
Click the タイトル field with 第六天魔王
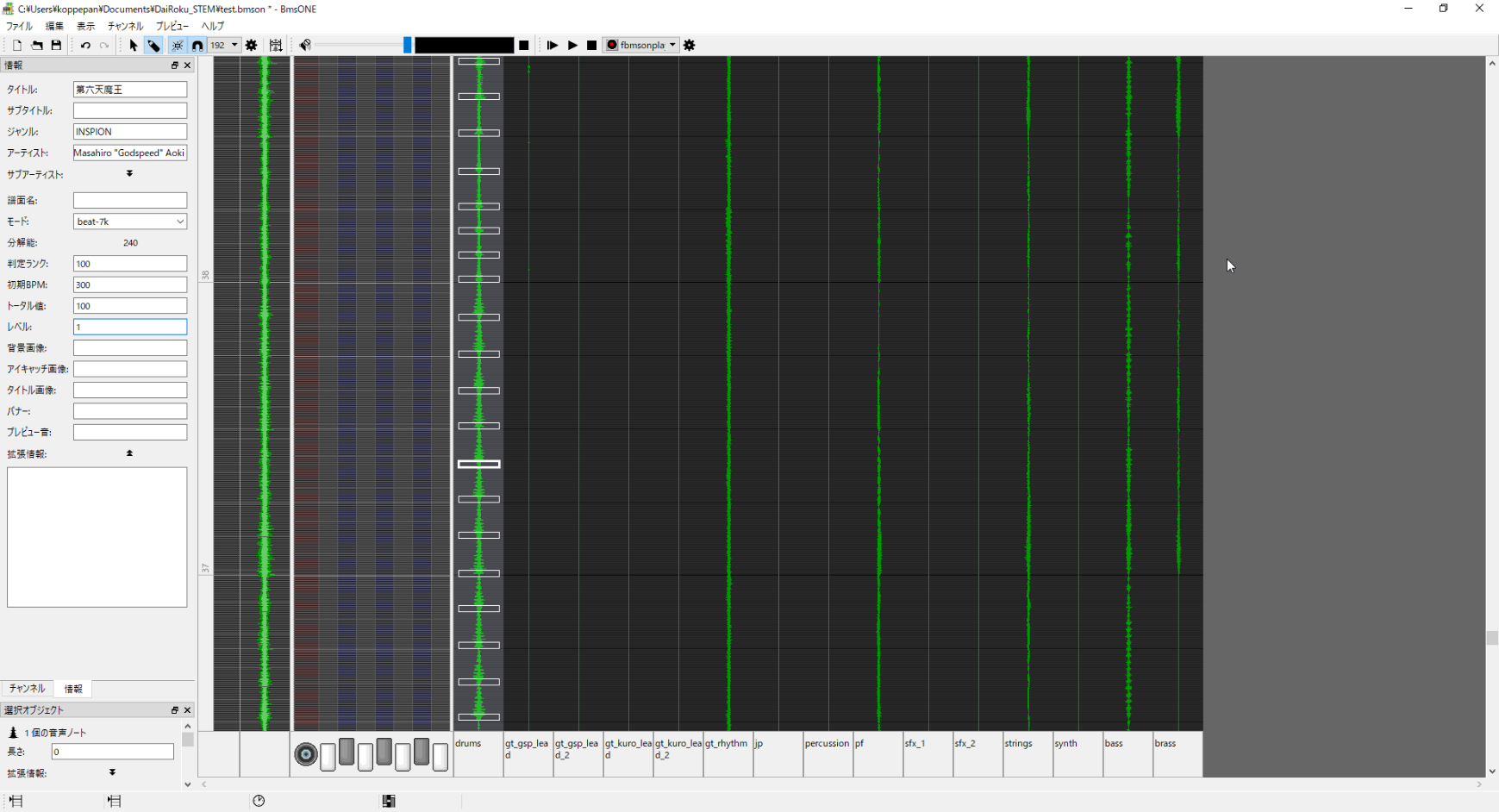tap(130, 90)
